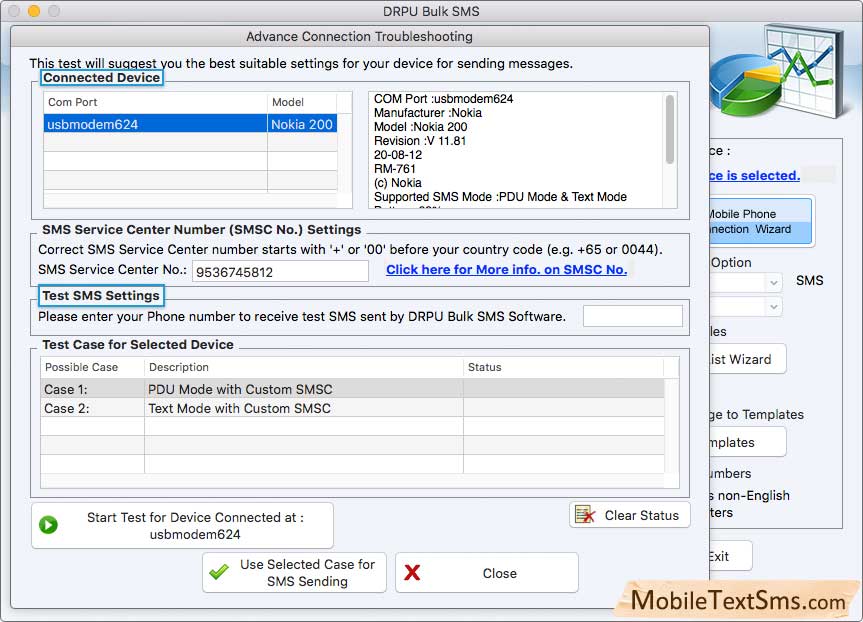Click Mobile Phone Connection Wizard button behind dialog

pyautogui.click(x=761, y=221)
